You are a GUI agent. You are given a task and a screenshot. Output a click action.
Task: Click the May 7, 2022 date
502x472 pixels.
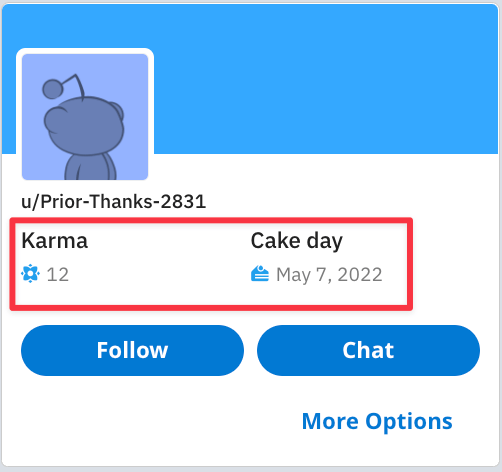(329, 275)
